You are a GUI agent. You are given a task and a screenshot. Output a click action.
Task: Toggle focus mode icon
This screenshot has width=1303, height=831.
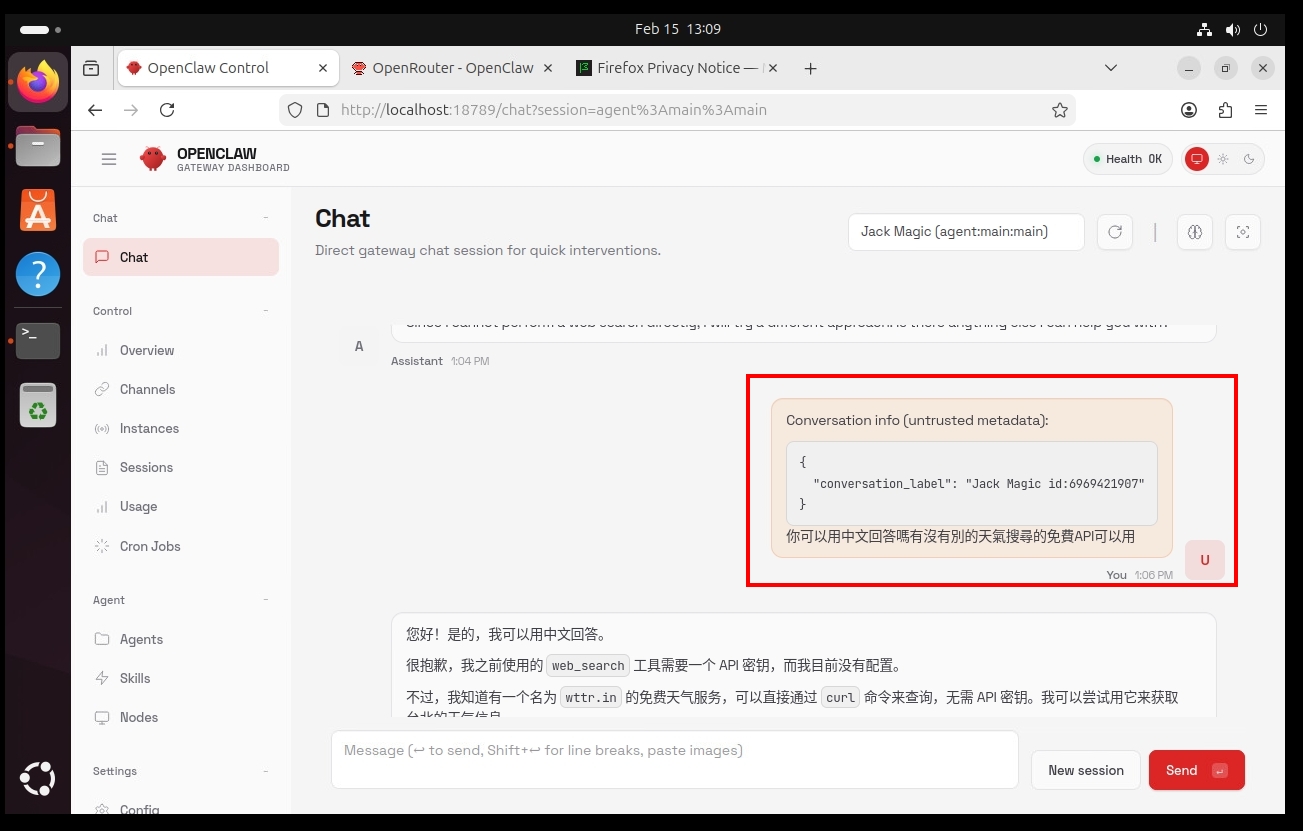1242,232
